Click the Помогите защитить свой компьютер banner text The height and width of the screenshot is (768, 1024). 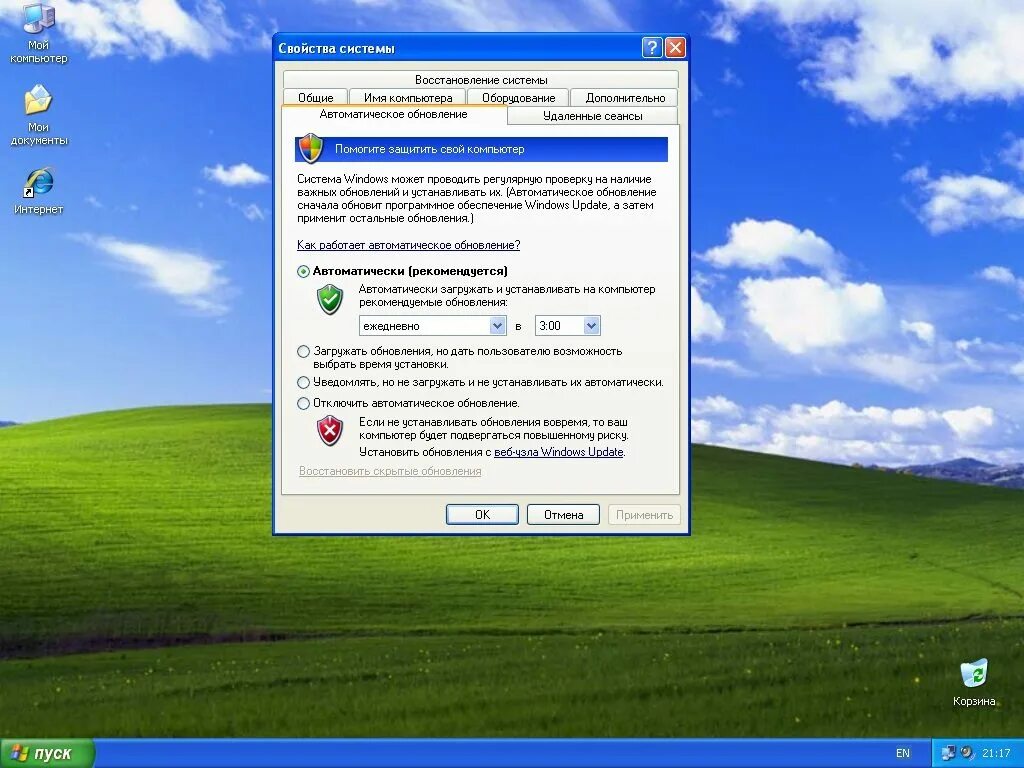coord(429,149)
